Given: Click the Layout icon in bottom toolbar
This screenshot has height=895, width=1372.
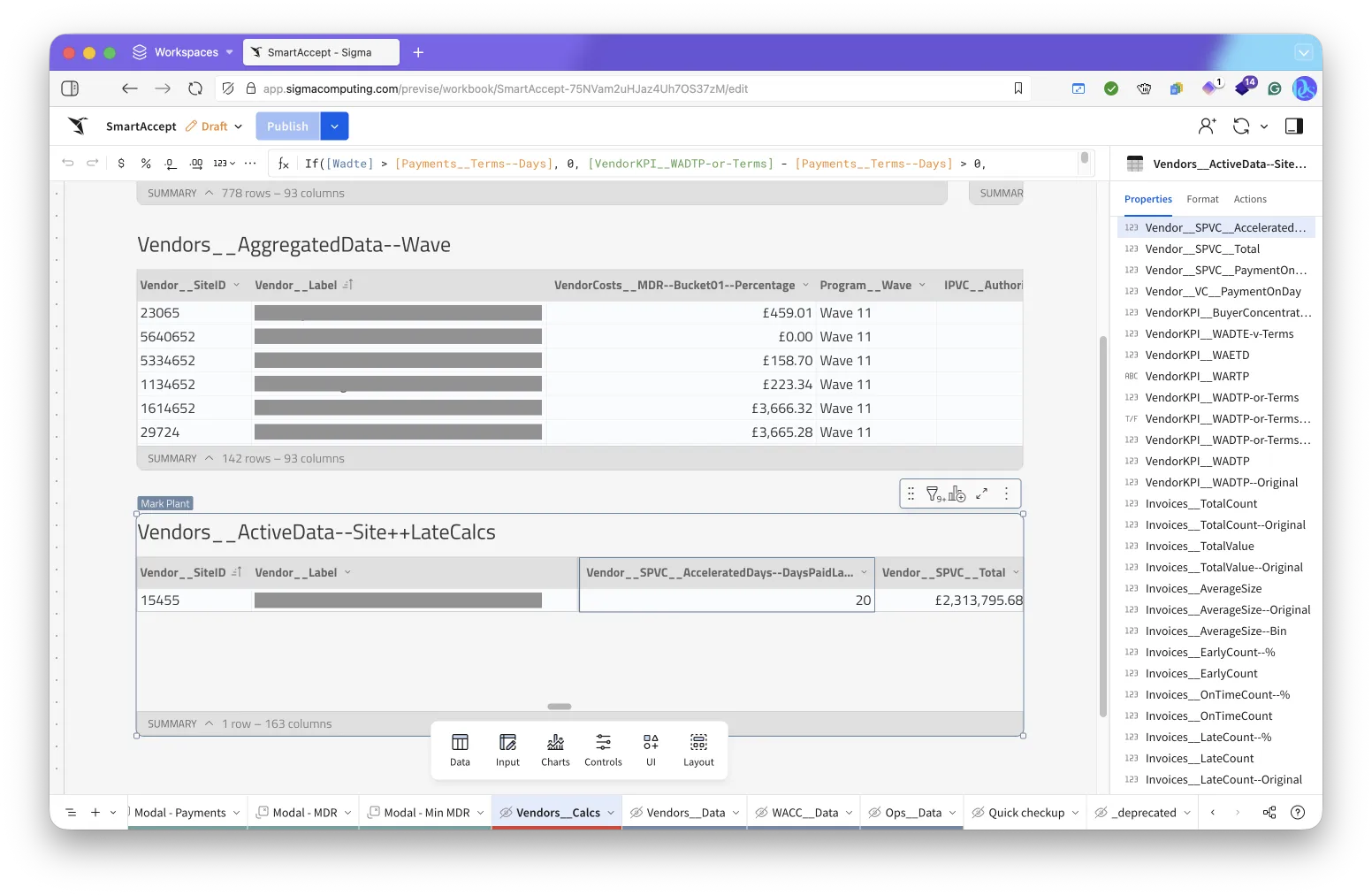Looking at the screenshot, I should click(x=698, y=749).
